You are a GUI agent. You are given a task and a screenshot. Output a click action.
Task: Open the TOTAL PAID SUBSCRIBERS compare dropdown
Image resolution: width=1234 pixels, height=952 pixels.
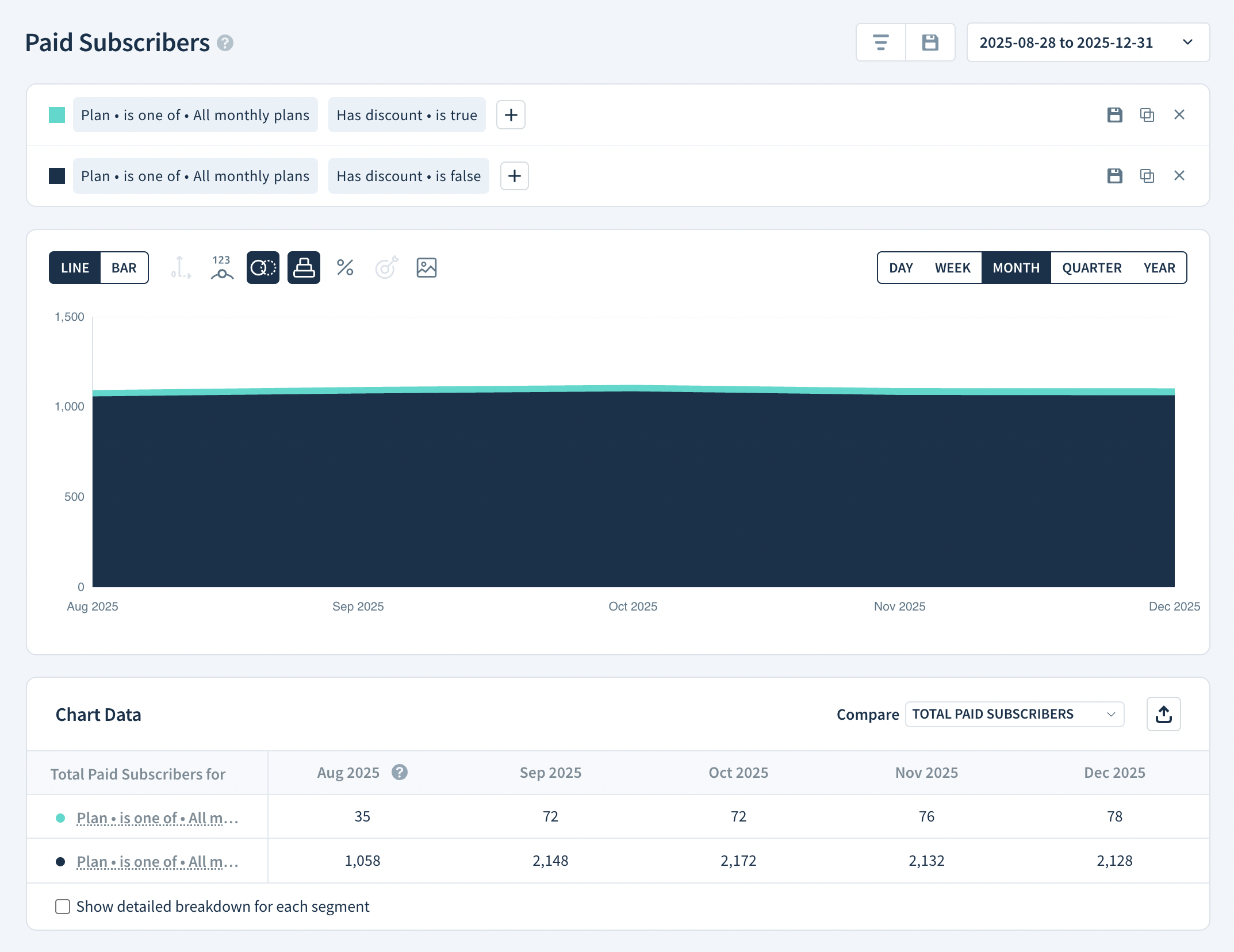tap(1014, 714)
